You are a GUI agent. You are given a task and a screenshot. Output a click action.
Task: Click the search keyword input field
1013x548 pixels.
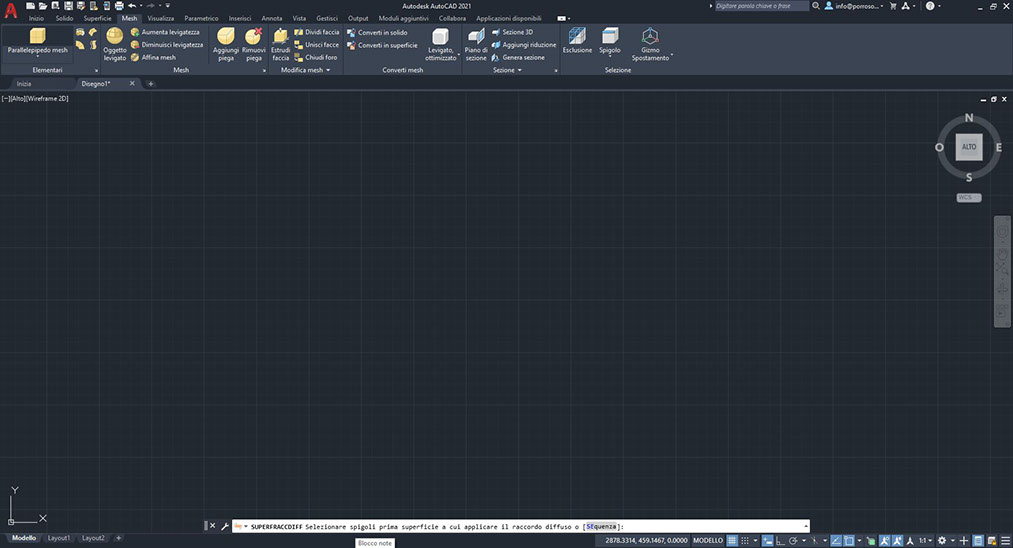(x=760, y=6)
